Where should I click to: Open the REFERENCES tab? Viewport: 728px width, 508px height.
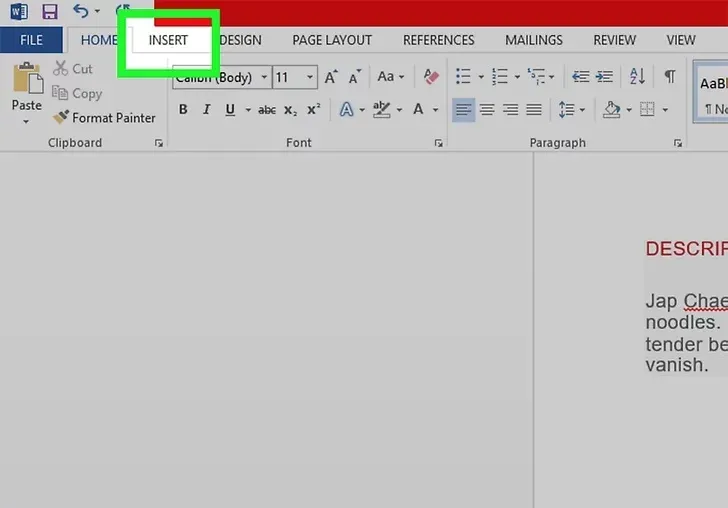(439, 40)
